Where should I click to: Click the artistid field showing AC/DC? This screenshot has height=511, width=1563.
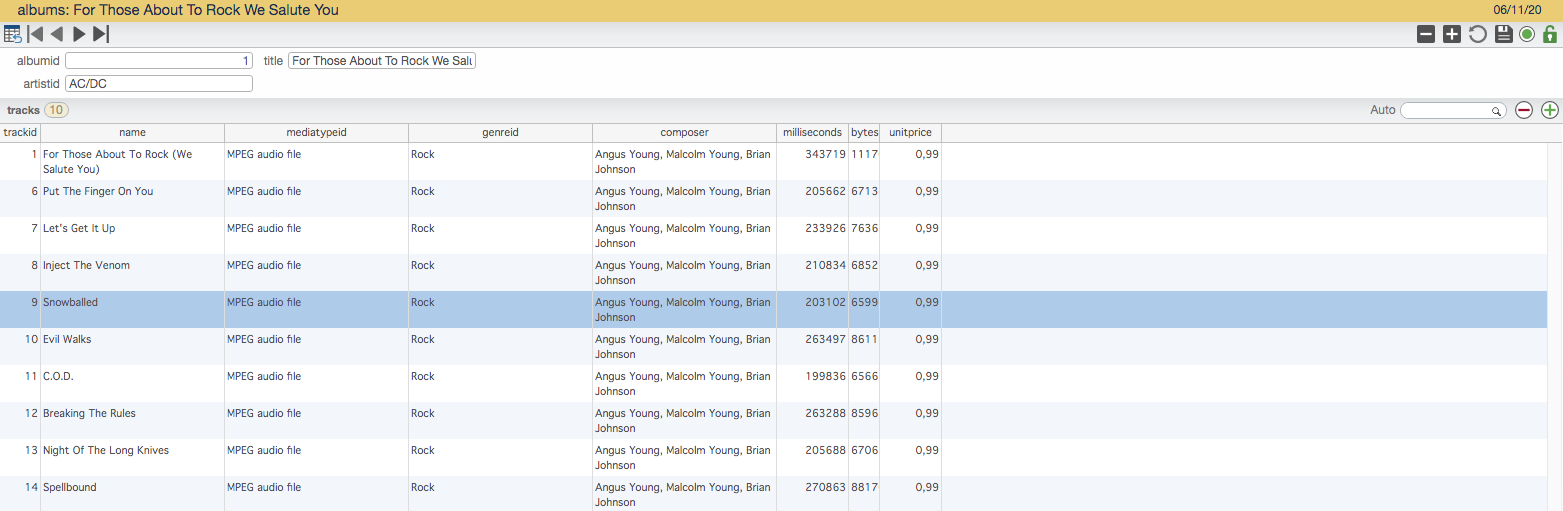[x=159, y=84]
